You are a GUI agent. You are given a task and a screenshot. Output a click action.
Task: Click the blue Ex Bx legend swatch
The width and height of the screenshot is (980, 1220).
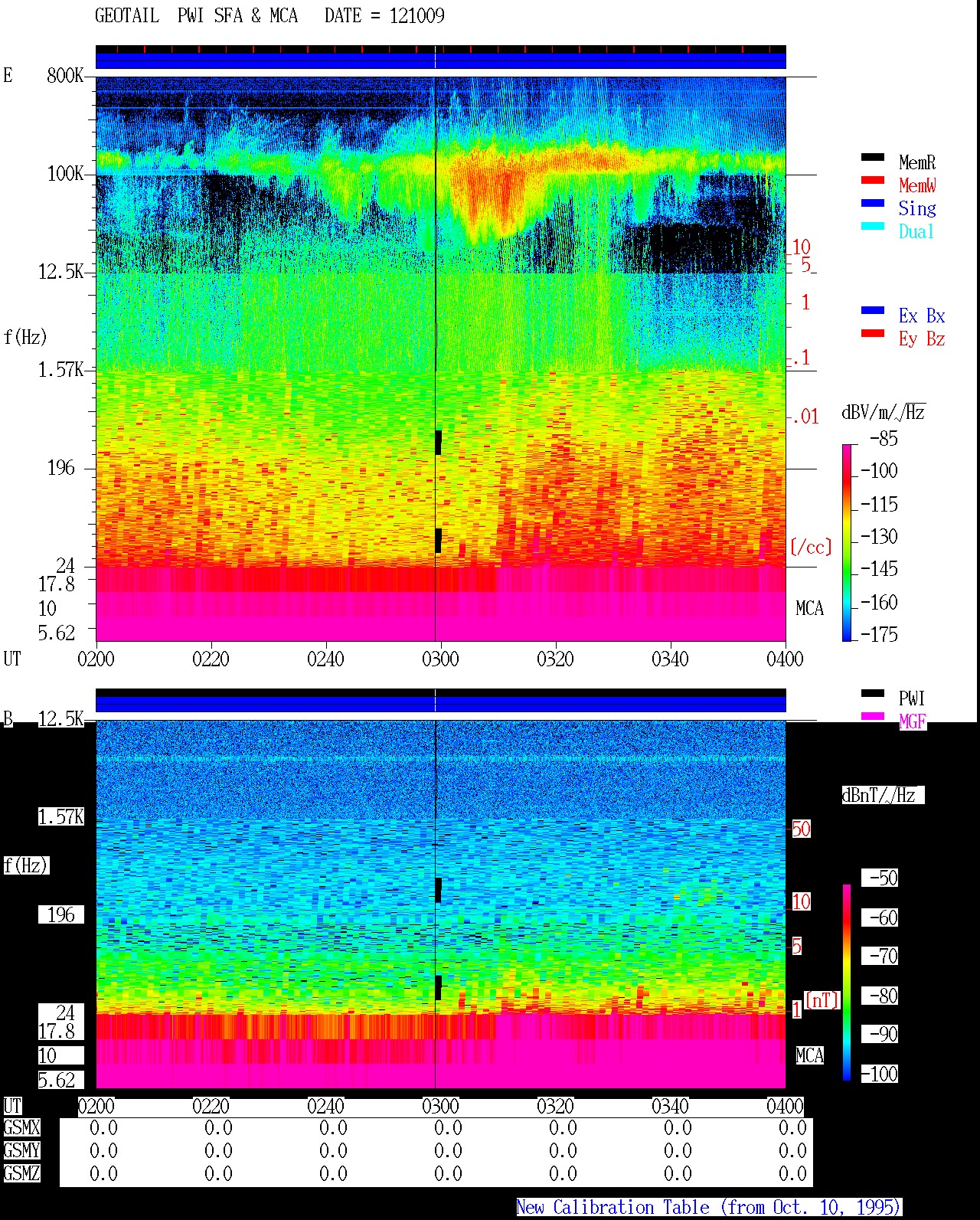coord(872,311)
